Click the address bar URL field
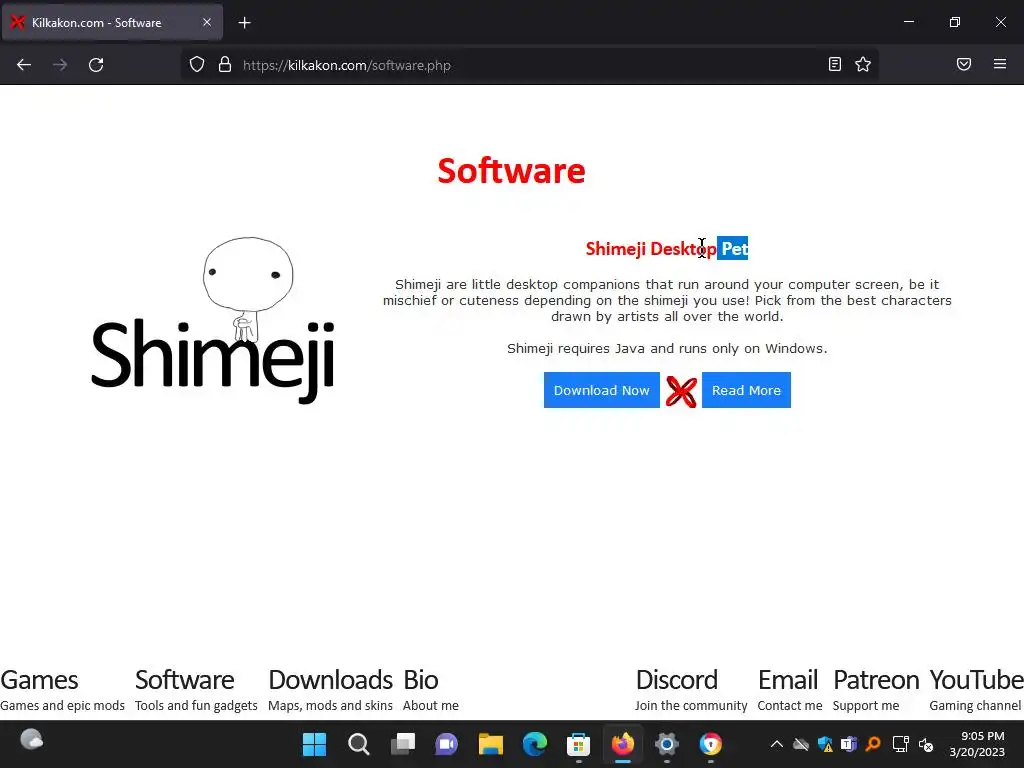Screen dimensions: 1024x768 pos(529,65)
